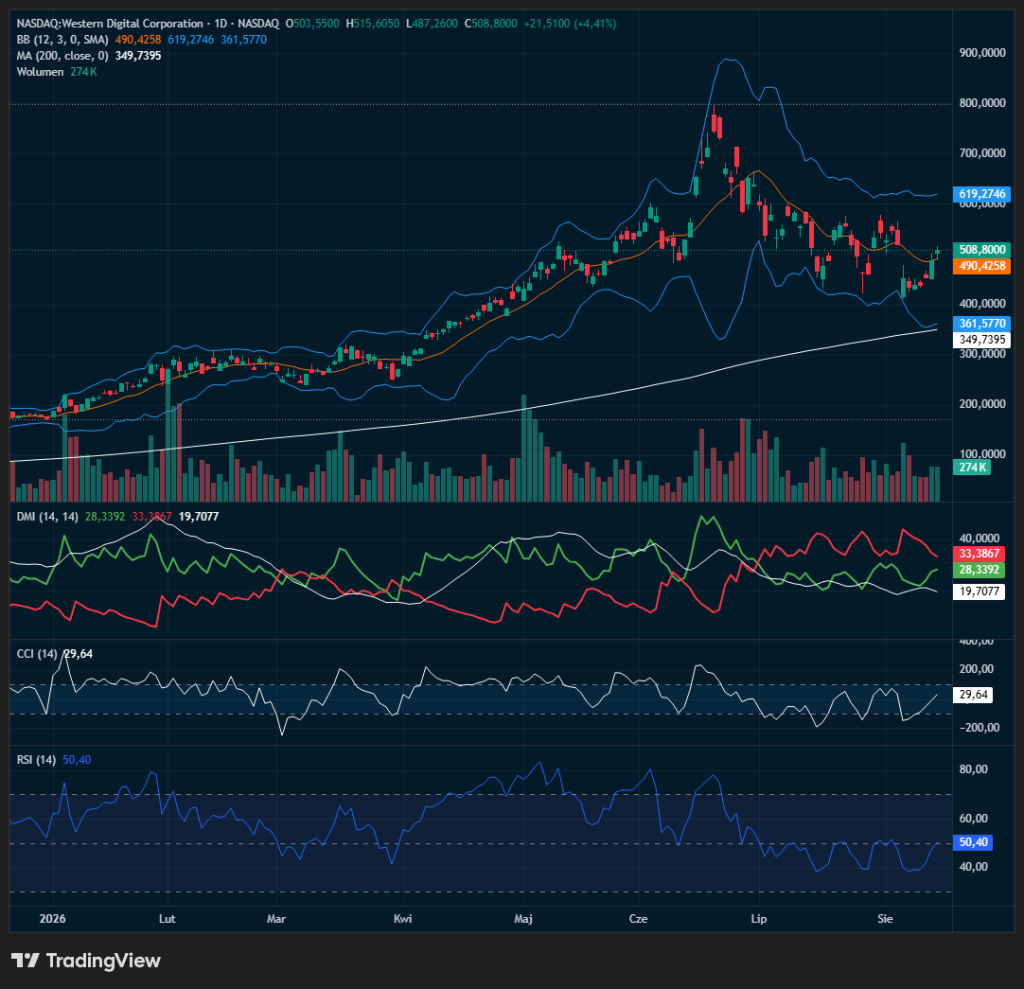Click the O503,5500 open value in header
Screen dimensions: 1024x989
(313, 24)
